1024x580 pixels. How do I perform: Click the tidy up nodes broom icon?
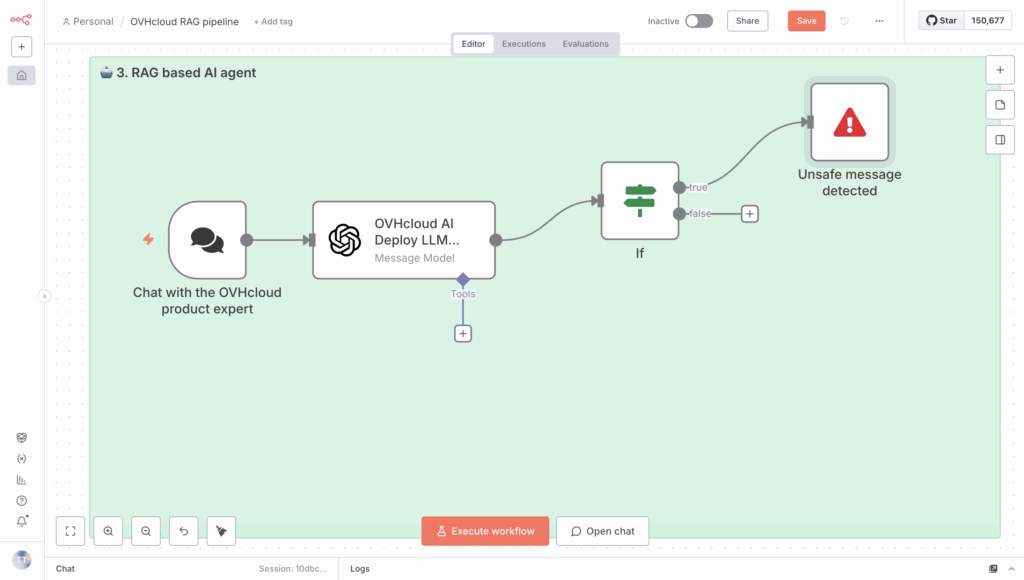pyautogui.click(x=221, y=531)
